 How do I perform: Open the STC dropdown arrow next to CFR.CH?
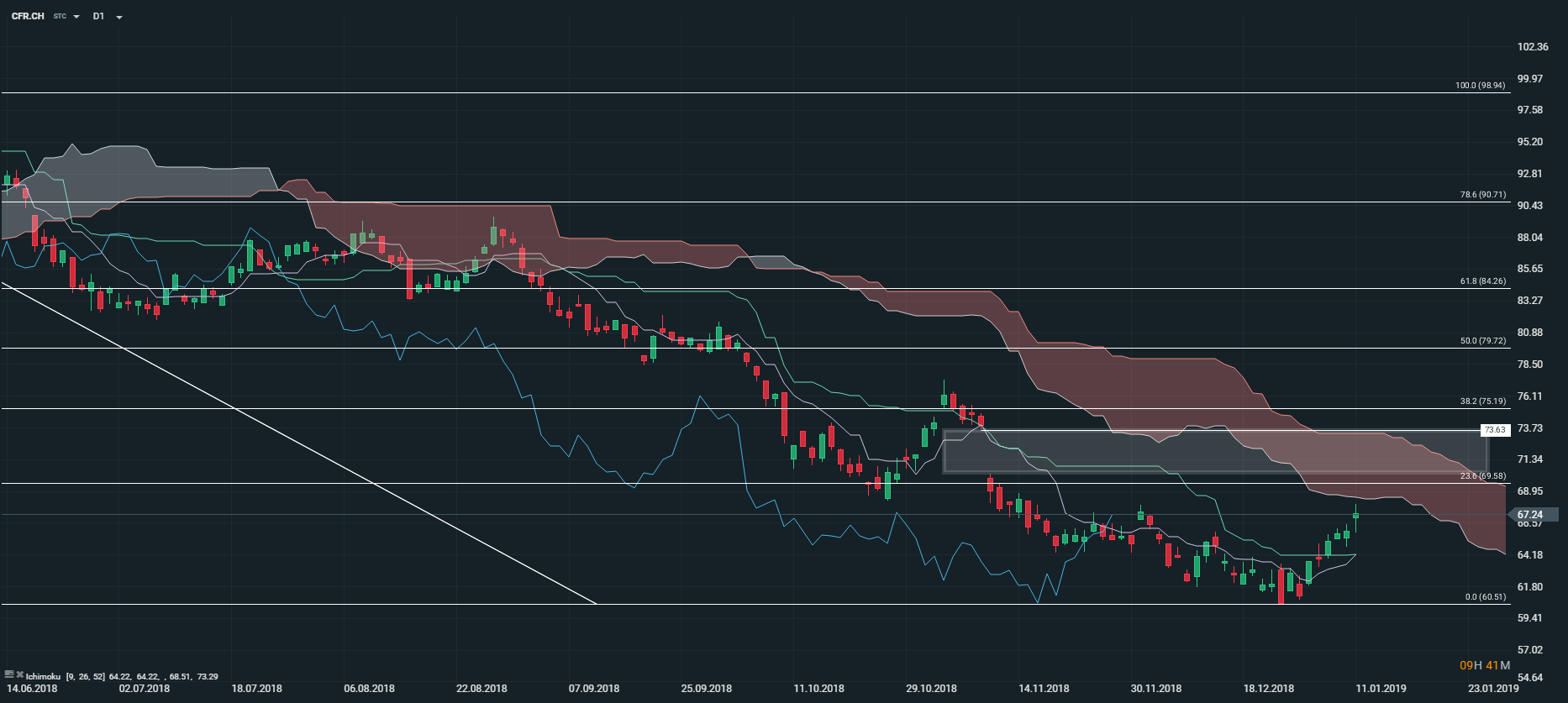[76, 17]
